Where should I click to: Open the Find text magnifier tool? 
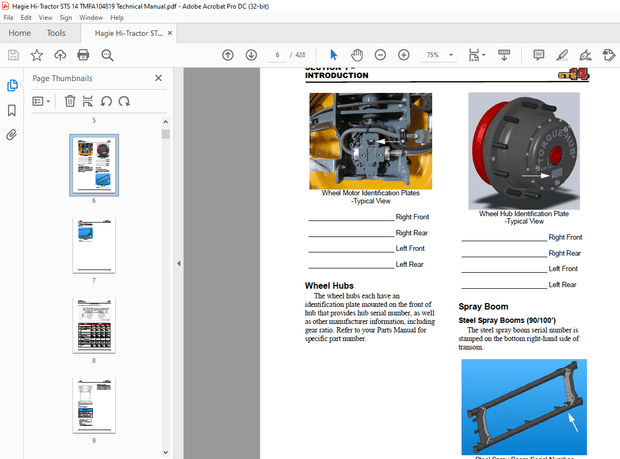pyautogui.click(x=107, y=55)
